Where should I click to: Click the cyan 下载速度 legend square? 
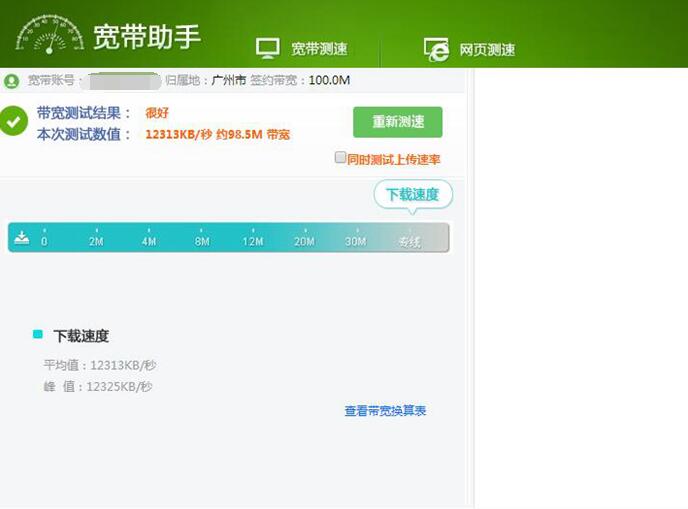pyautogui.click(x=38, y=334)
